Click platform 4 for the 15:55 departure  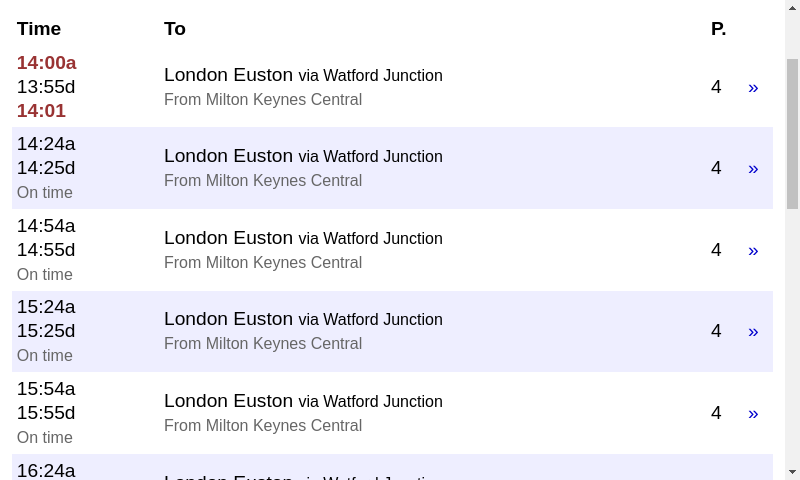[x=716, y=413]
